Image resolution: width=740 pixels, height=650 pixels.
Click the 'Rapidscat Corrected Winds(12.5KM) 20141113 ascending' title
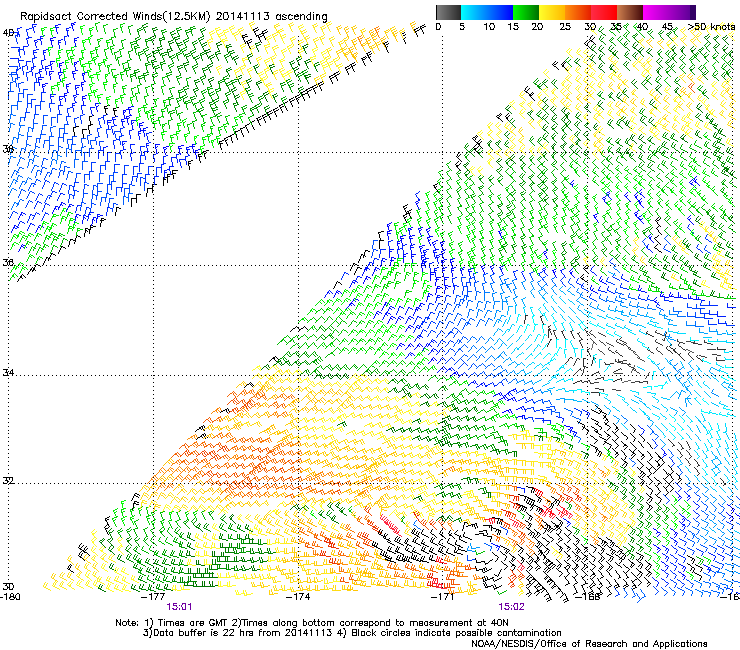pos(174,17)
